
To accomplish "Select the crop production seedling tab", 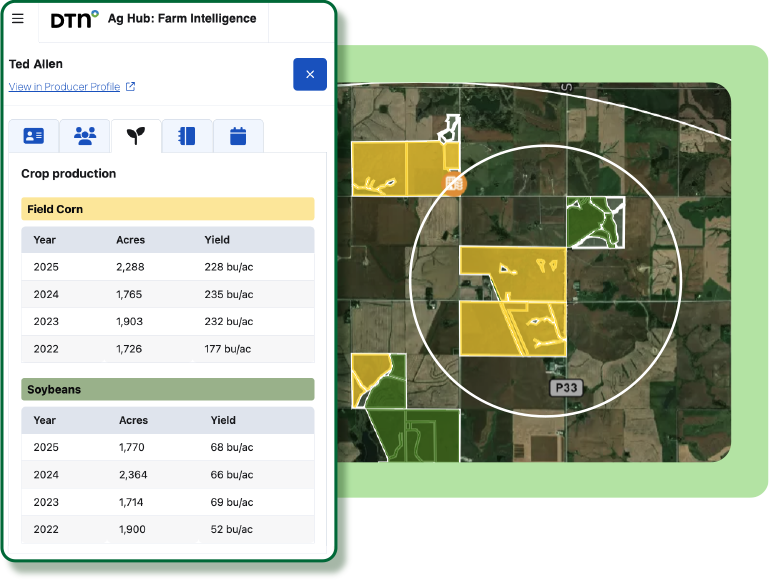I will pos(136,136).
